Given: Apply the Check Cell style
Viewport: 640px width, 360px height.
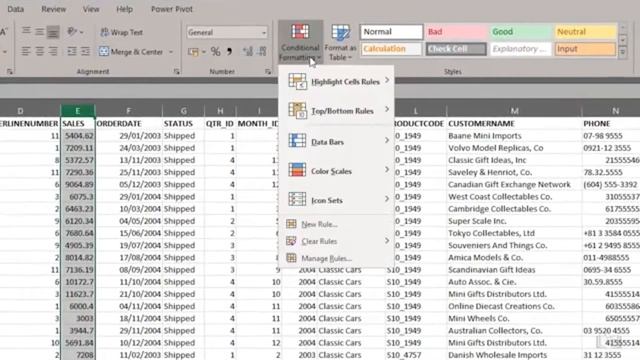Looking at the screenshot, I should pos(456,49).
